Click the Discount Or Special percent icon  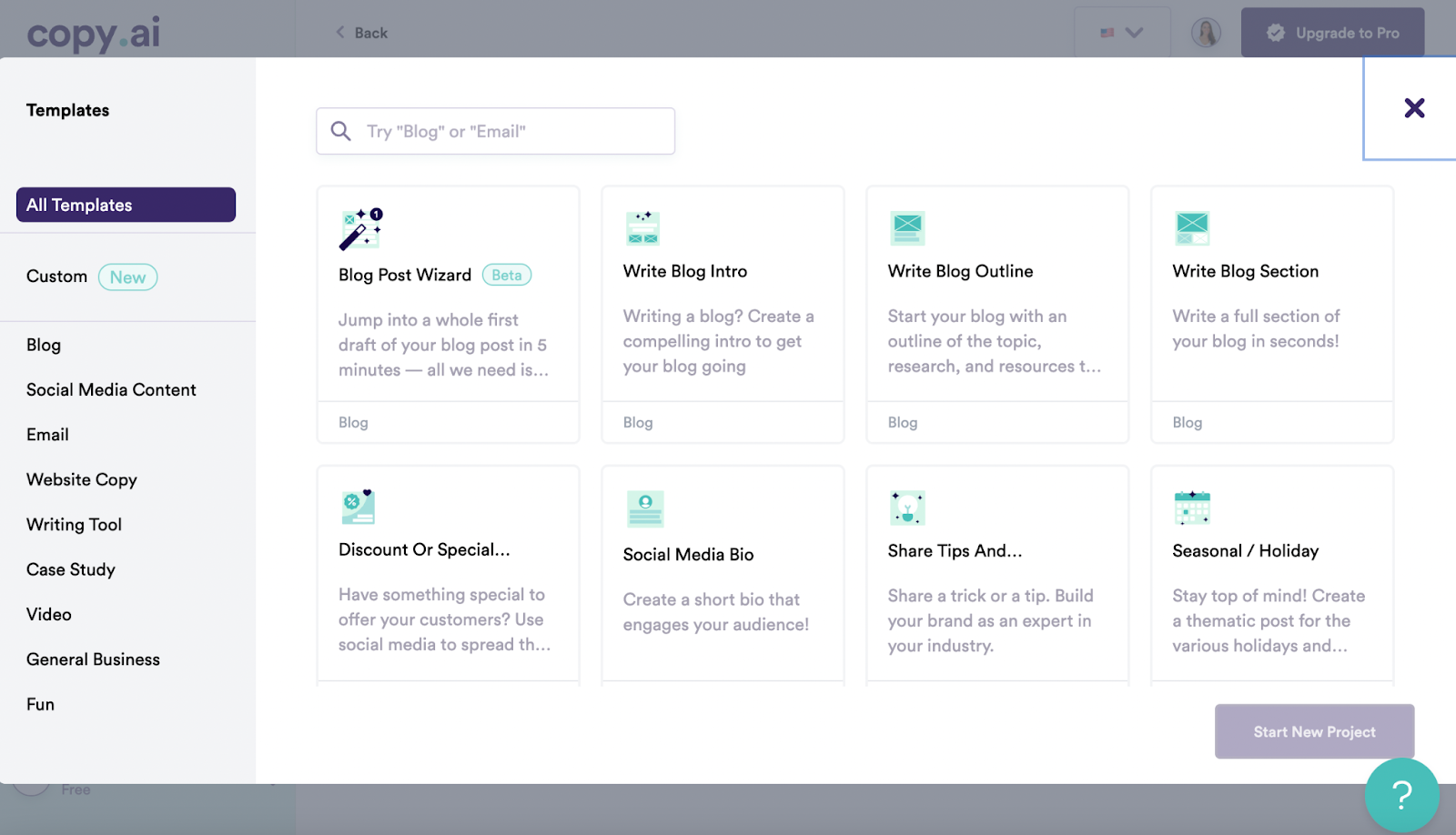coord(358,506)
